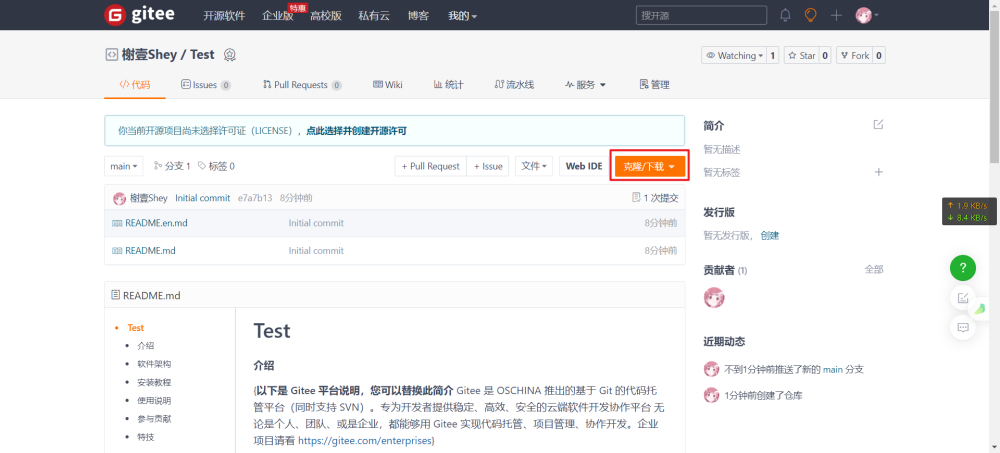Open the README.md file in list
The width and height of the screenshot is (1000, 453).
[x=151, y=251]
